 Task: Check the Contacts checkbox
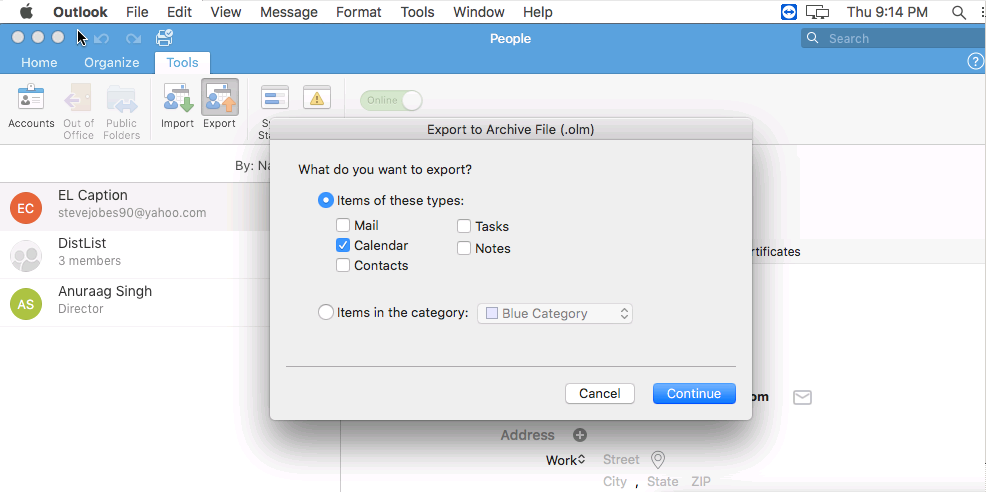343,266
